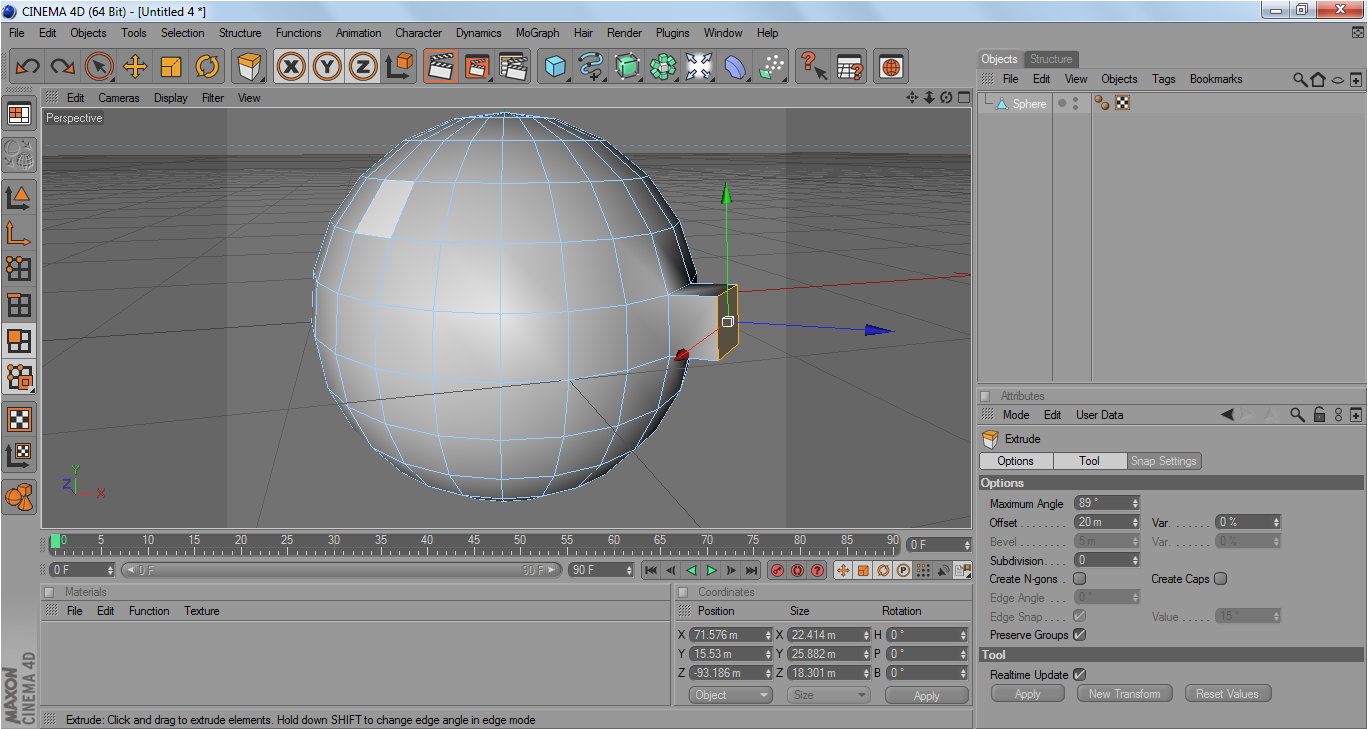Open the MoGraph menu
This screenshot has width=1368, height=729.
tap(538, 33)
